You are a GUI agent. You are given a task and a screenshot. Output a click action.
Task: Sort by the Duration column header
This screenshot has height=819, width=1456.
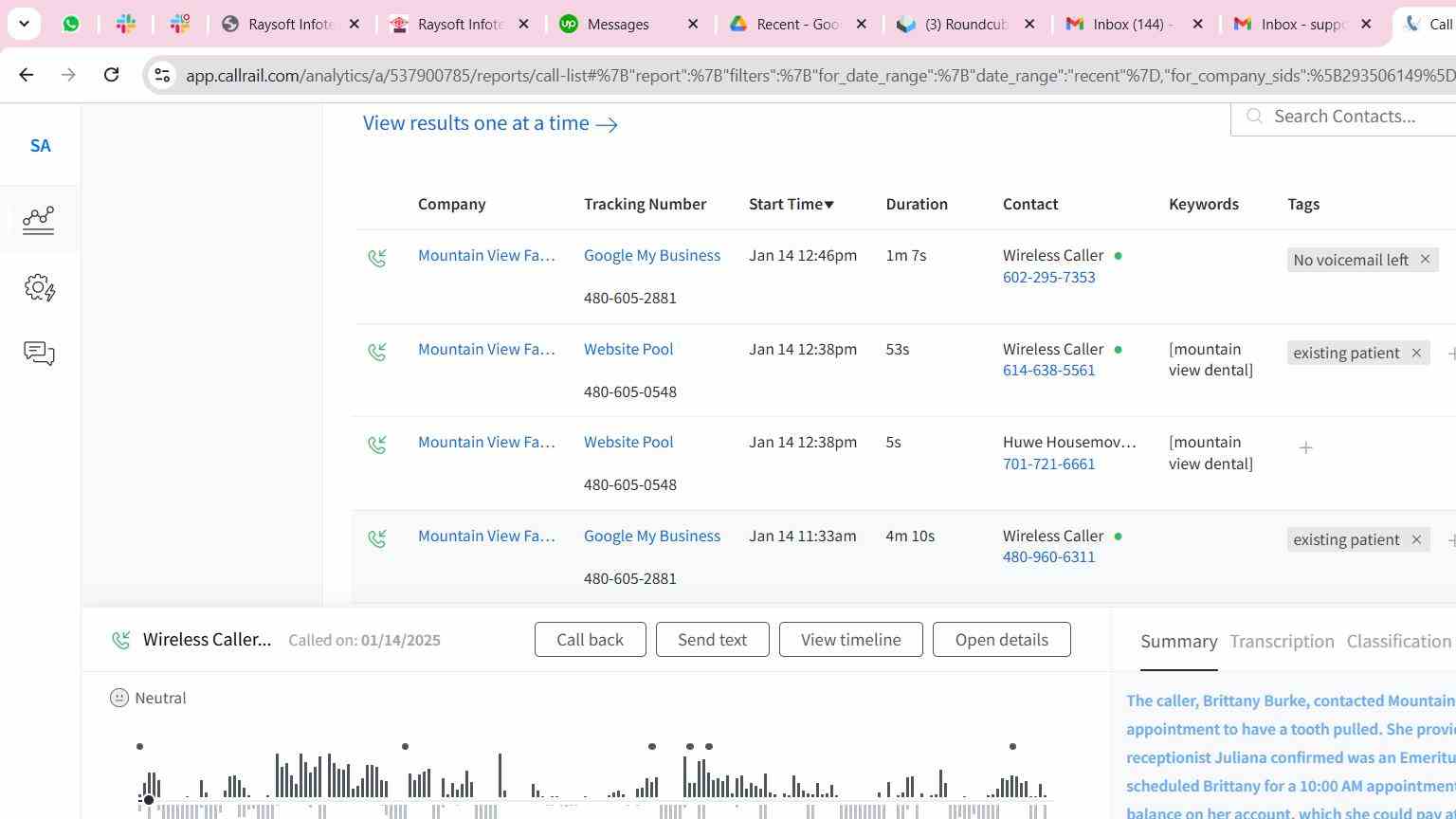coord(916,204)
